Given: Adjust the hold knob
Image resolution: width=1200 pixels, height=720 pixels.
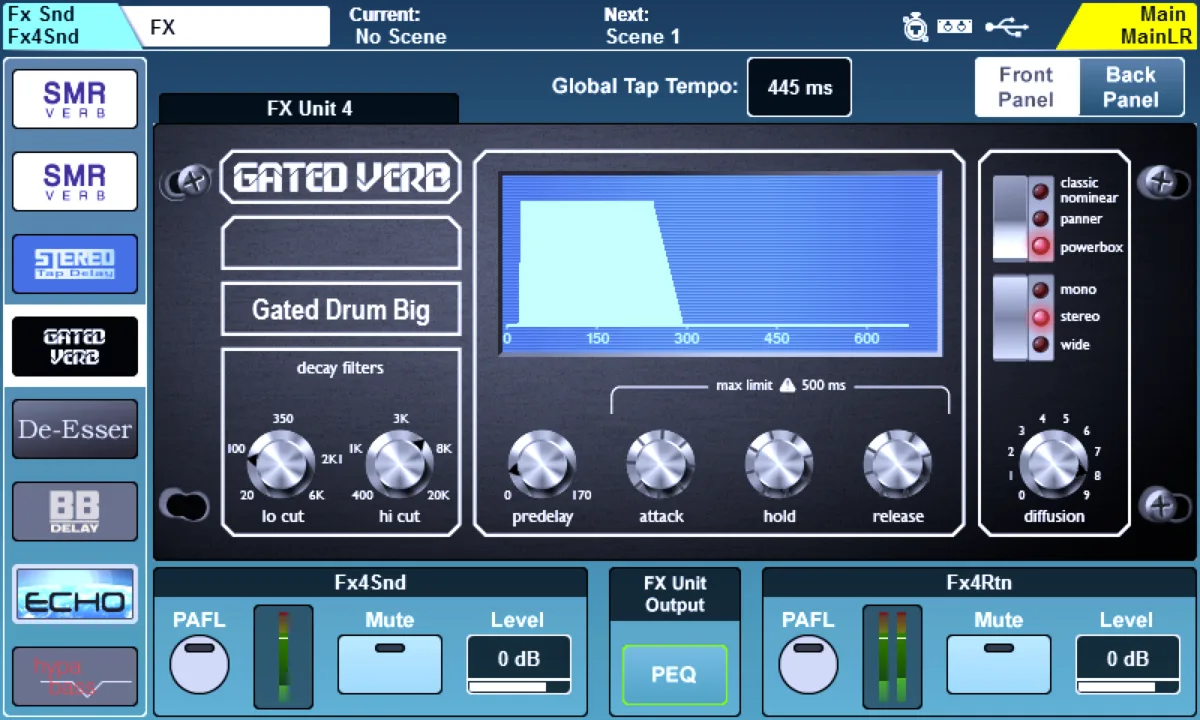Looking at the screenshot, I should [x=779, y=465].
